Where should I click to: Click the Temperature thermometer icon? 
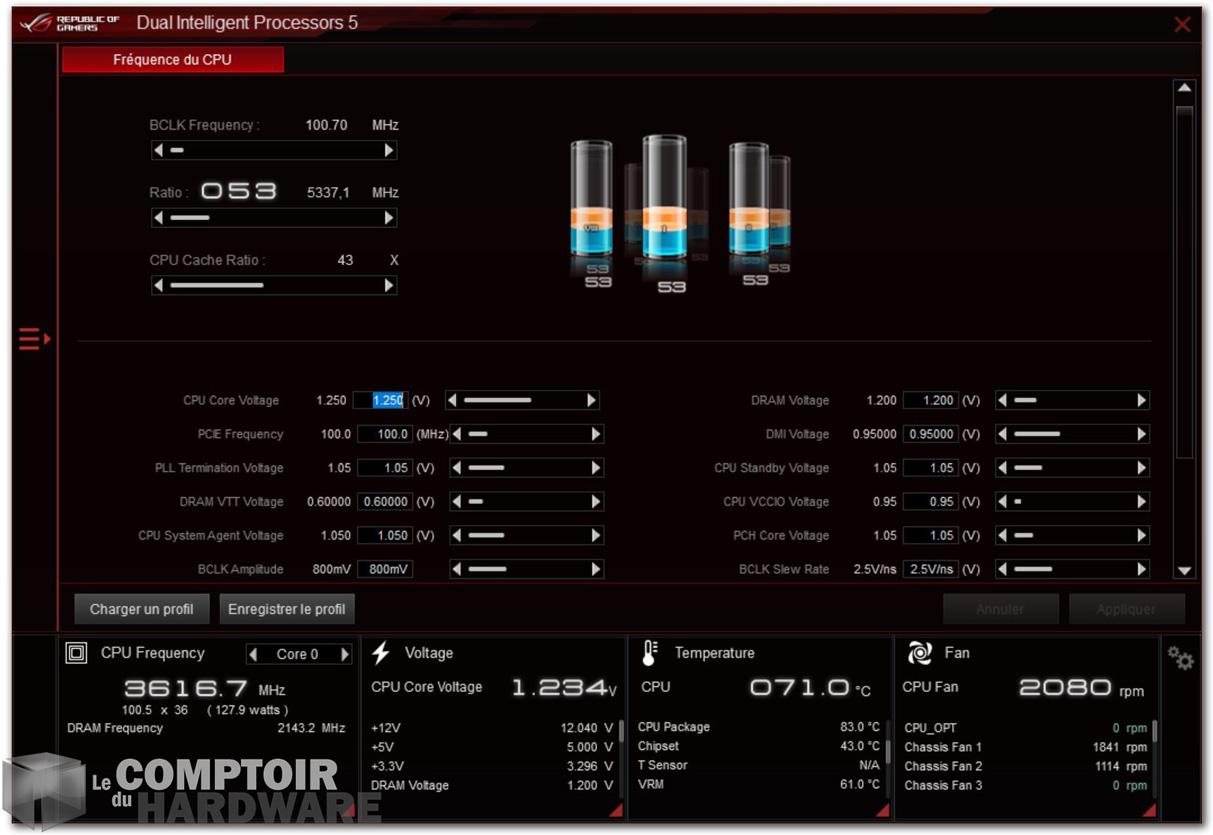click(649, 653)
